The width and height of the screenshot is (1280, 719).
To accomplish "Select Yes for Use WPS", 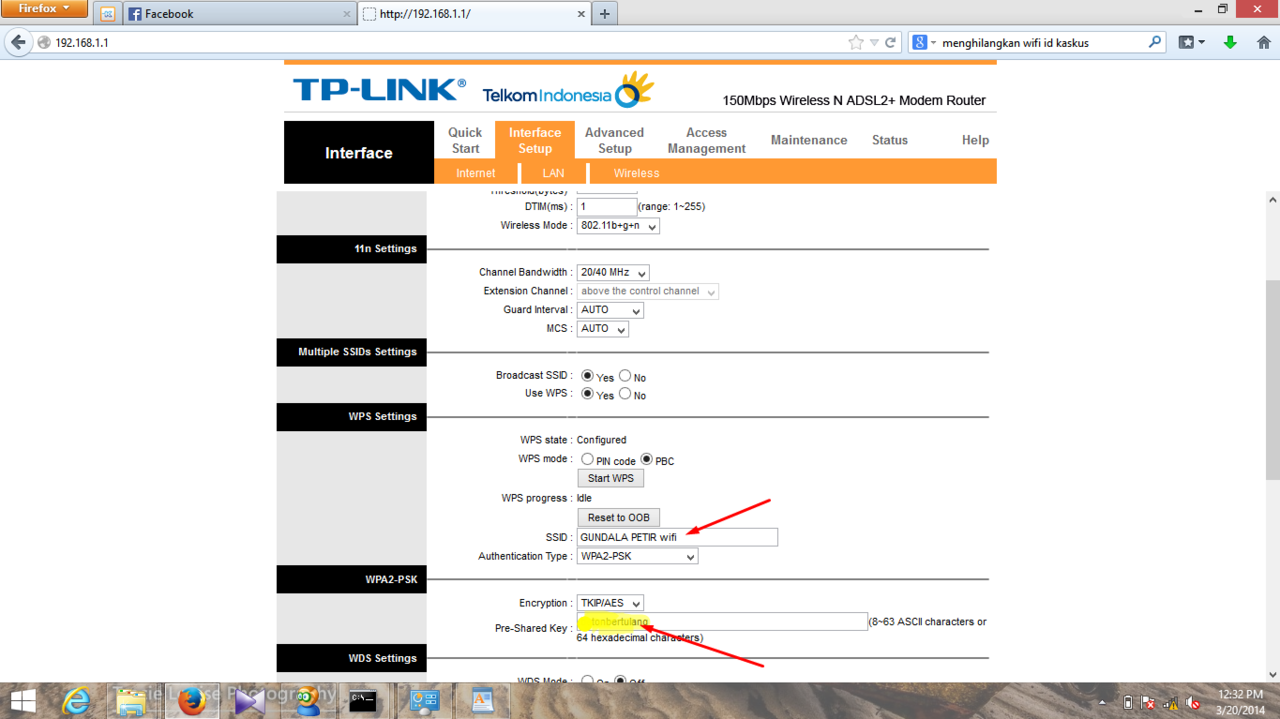I will (588, 394).
